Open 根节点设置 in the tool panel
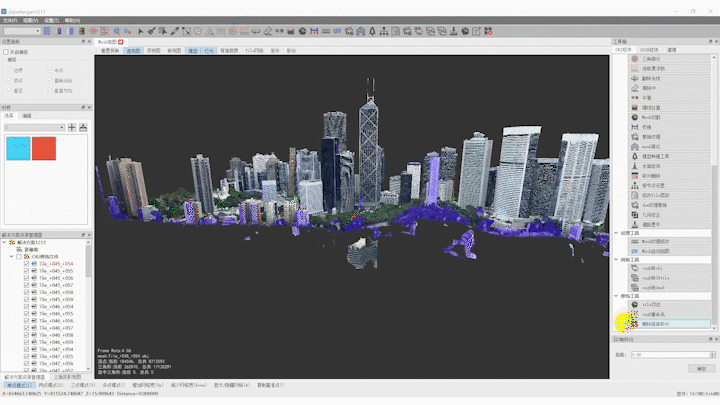Screen dimensions: 720x405 click(669, 186)
